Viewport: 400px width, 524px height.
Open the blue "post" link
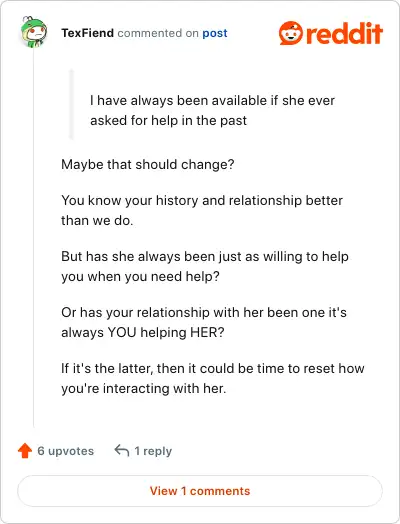[x=215, y=33]
